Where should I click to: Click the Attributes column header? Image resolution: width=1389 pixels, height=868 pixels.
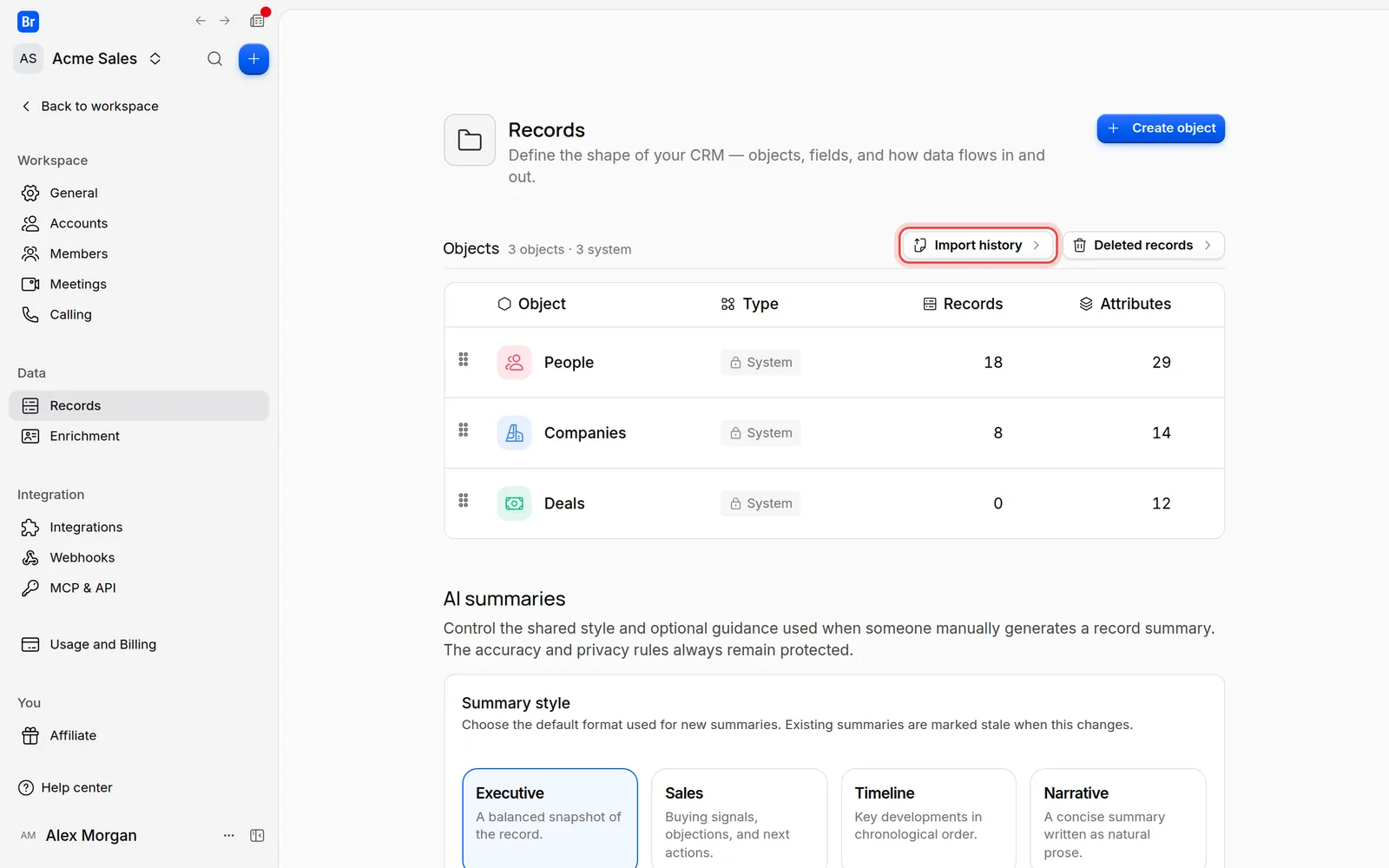click(x=1125, y=304)
